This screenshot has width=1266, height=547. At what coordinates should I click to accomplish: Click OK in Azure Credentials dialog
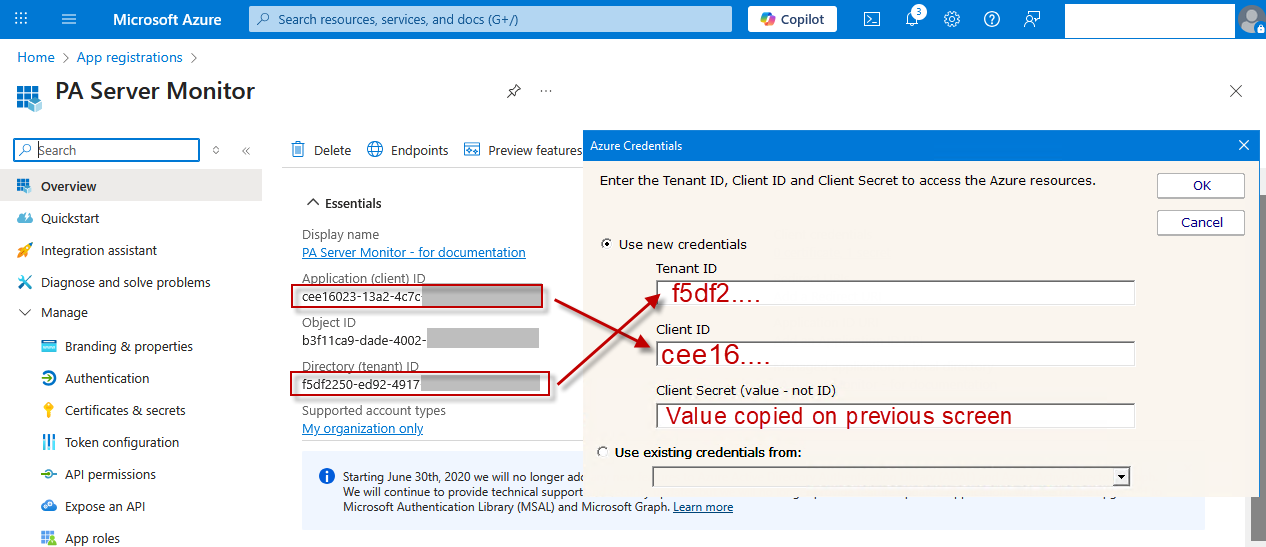(1200, 185)
